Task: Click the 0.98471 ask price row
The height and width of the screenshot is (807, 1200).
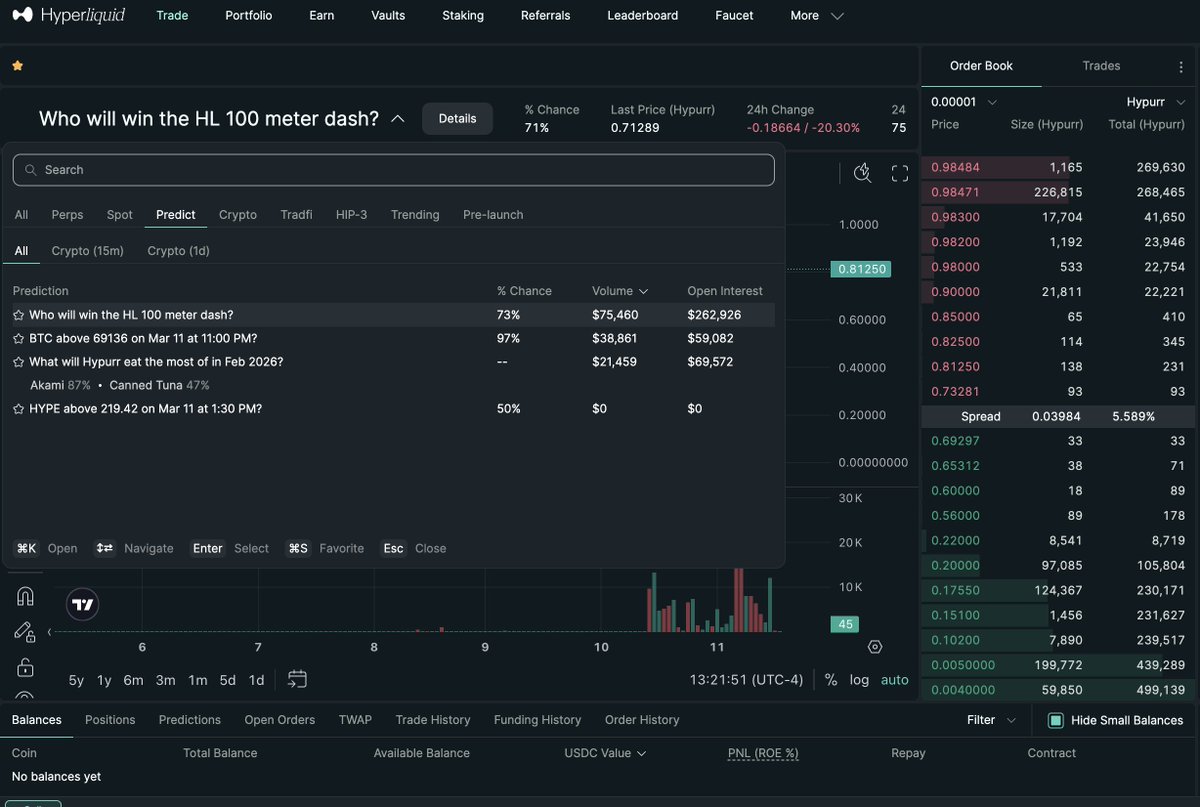Action: pos(1058,192)
